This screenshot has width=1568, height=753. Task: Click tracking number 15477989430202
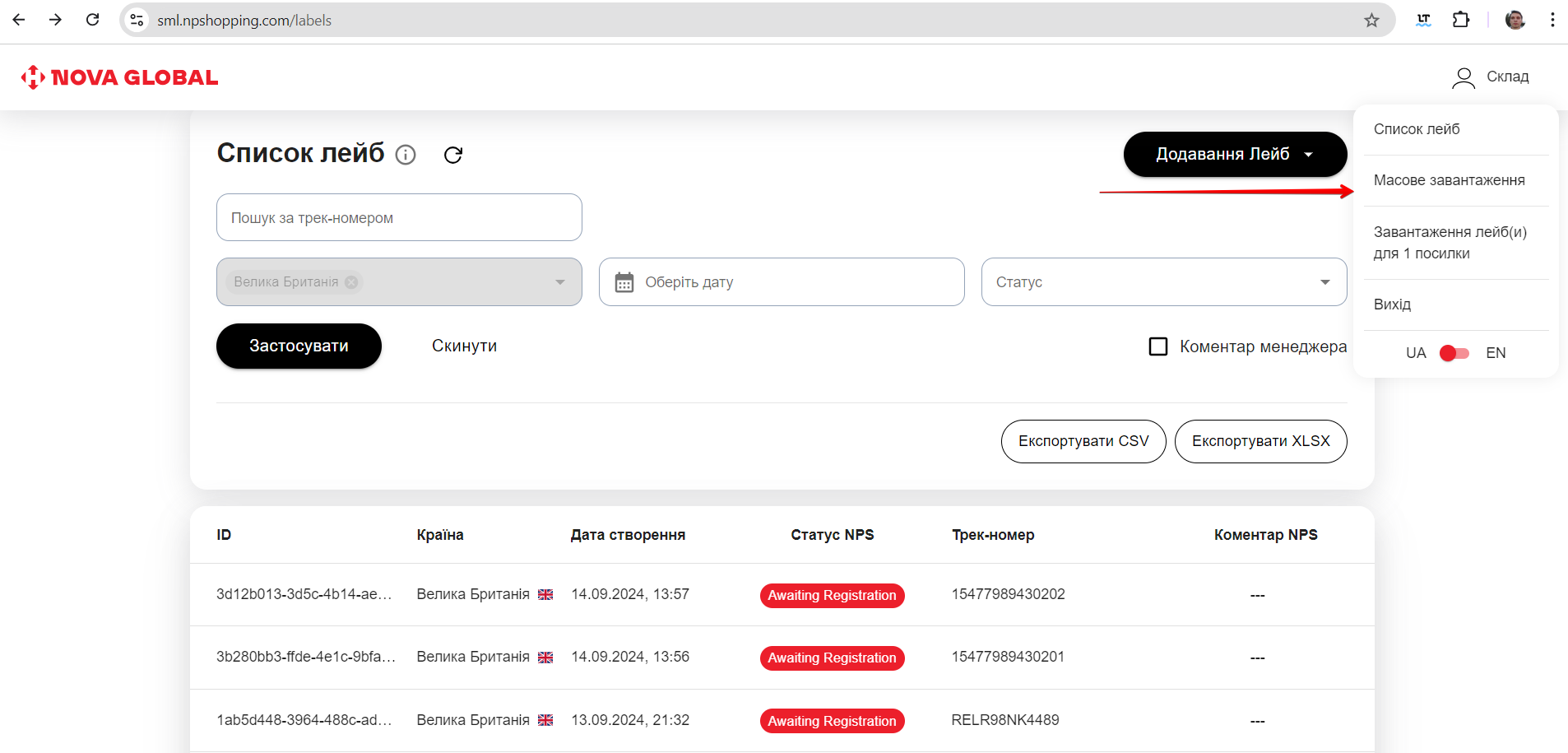(x=1009, y=594)
